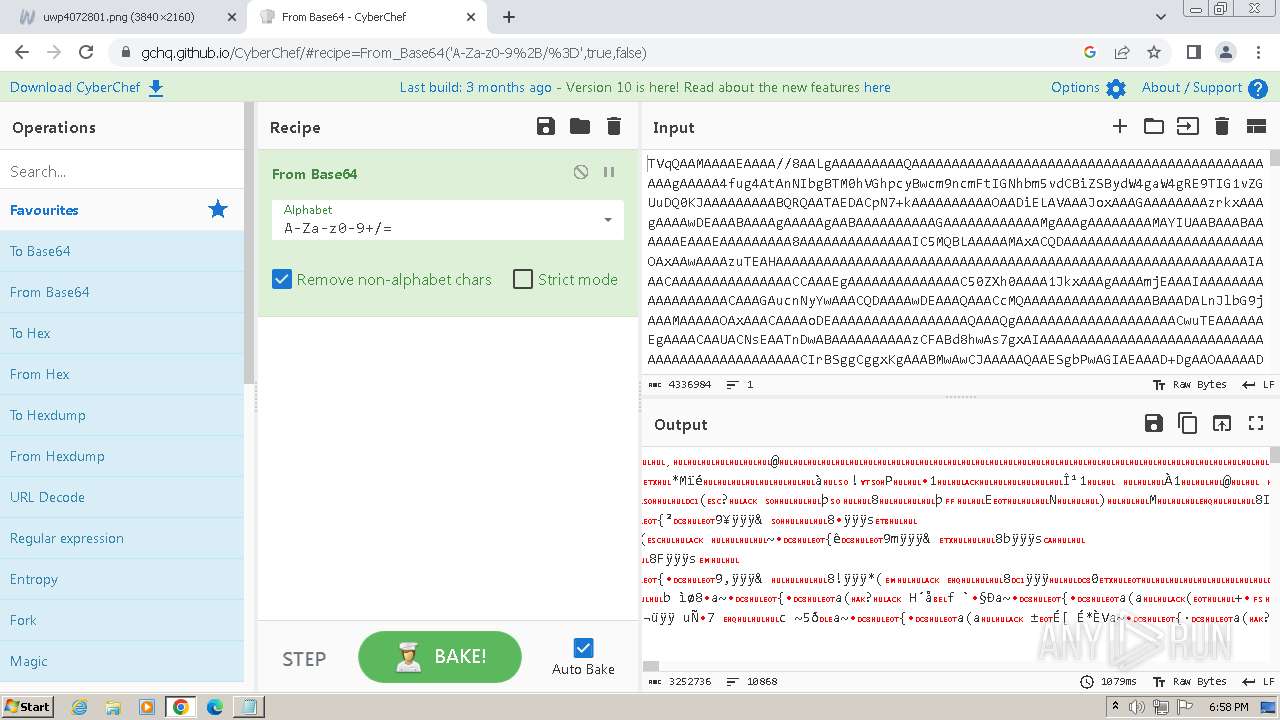Toggle the Auto Bake checkbox
The image size is (1280, 720).
[x=584, y=648]
